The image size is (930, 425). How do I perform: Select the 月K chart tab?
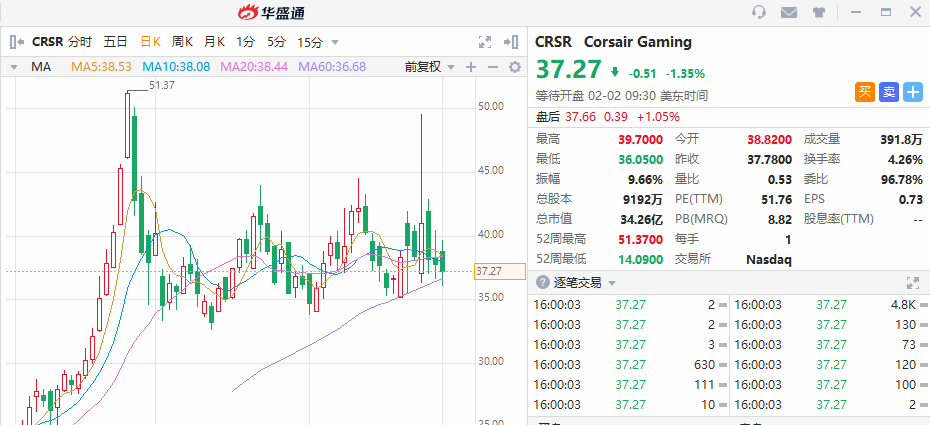pyautogui.click(x=215, y=42)
